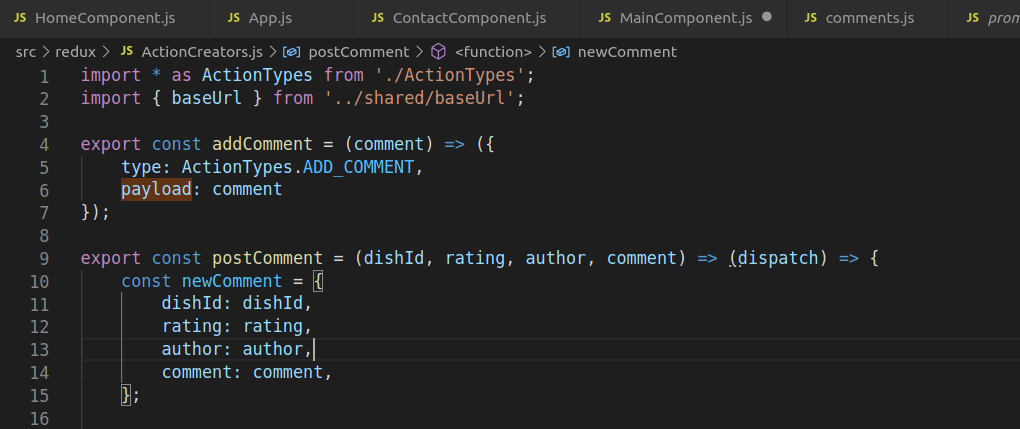Click the JS icon on App.js tab
This screenshot has width=1020, height=429.
click(x=233, y=18)
